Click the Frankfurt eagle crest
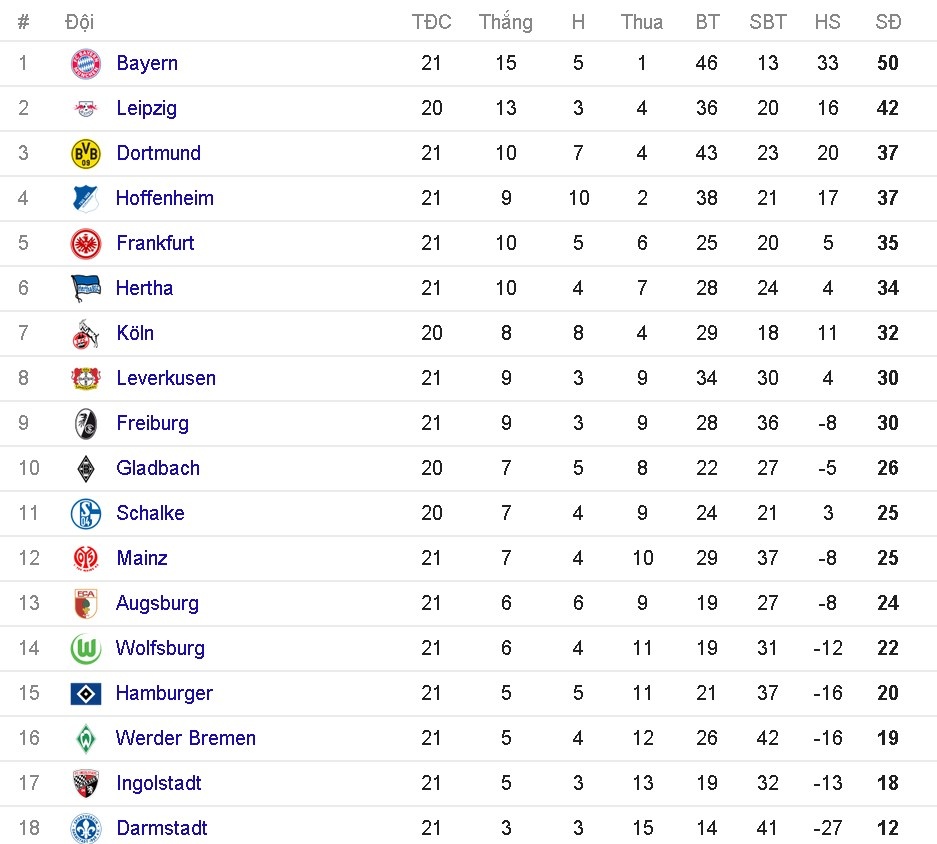This screenshot has width=937, height=844. (86, 243)
